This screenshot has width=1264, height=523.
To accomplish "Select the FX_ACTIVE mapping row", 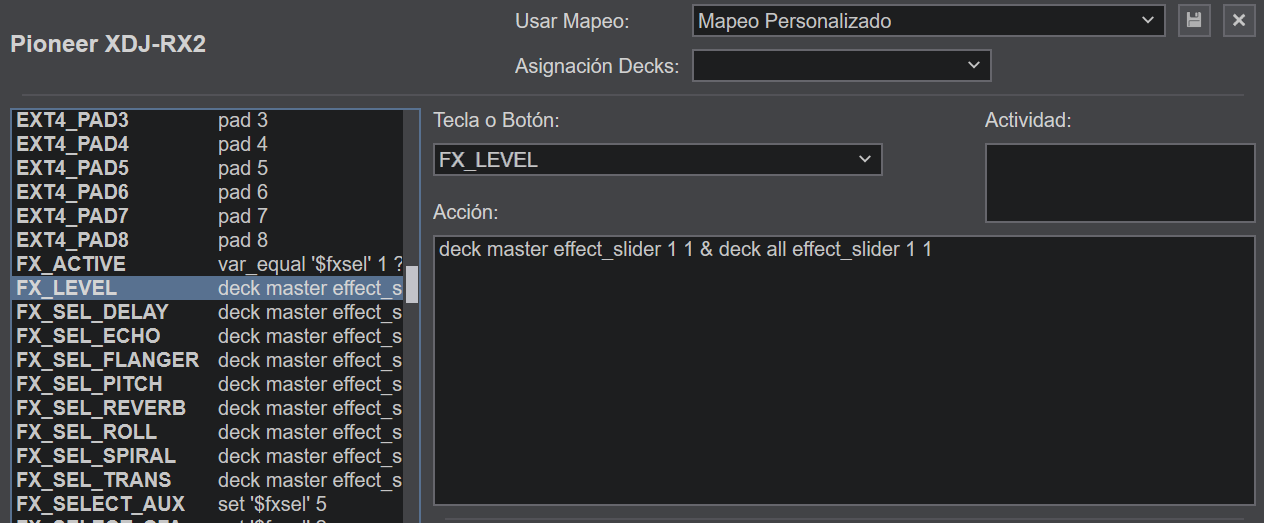I will pos(210,264).
